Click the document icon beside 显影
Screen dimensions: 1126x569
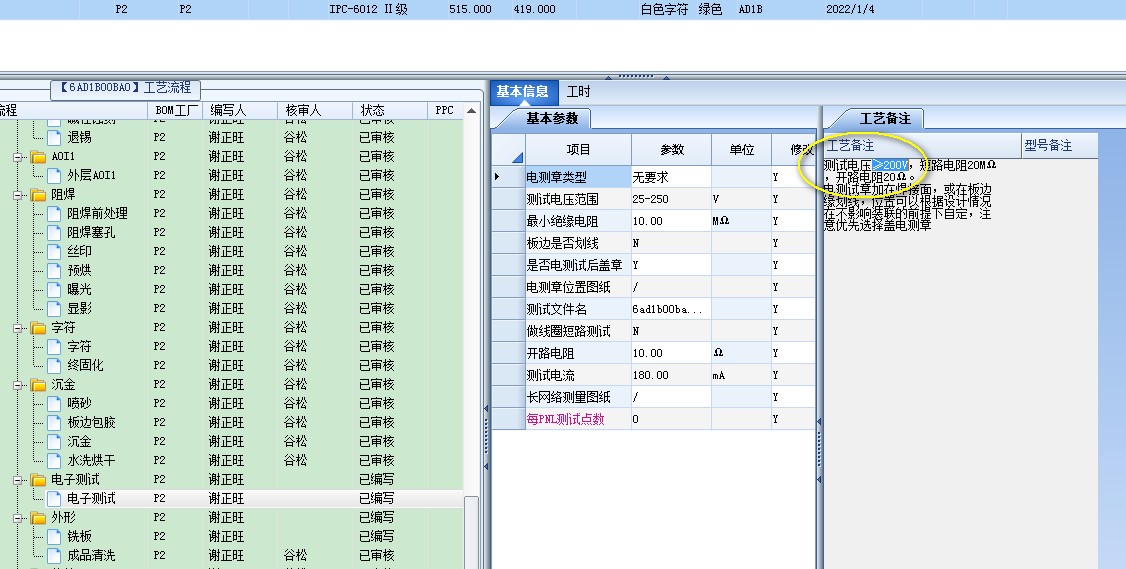pyautogui.click(x=55, y=309)
